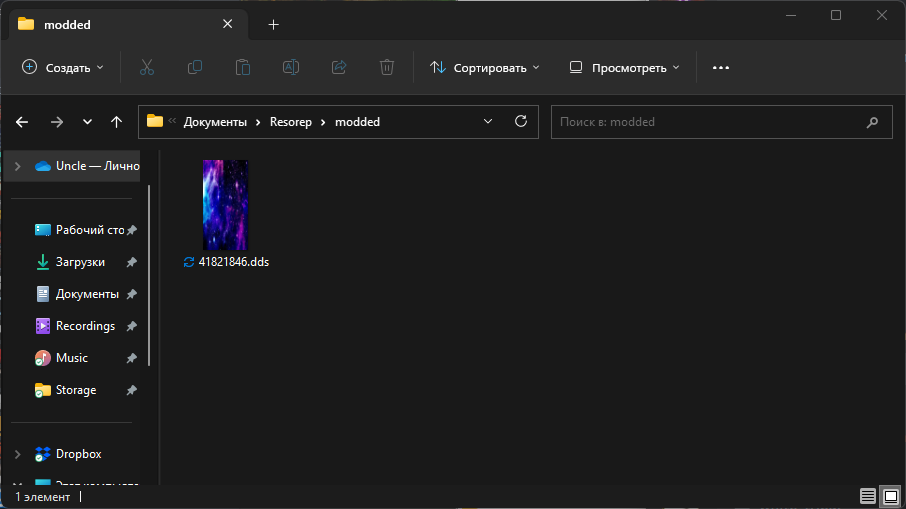Open Dropbox in sidebar
This screenshot has height=509, width=906.
click(x=68, y=454)
